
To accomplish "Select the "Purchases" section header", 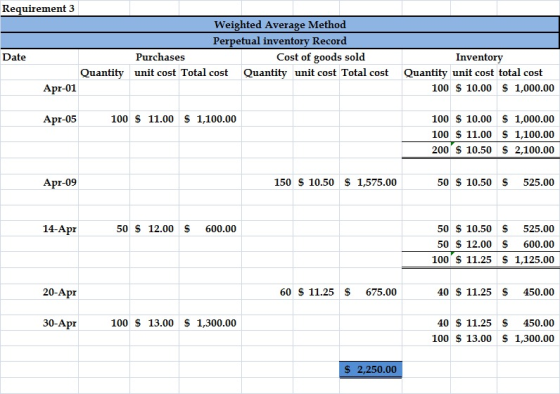I will [160, 57].
